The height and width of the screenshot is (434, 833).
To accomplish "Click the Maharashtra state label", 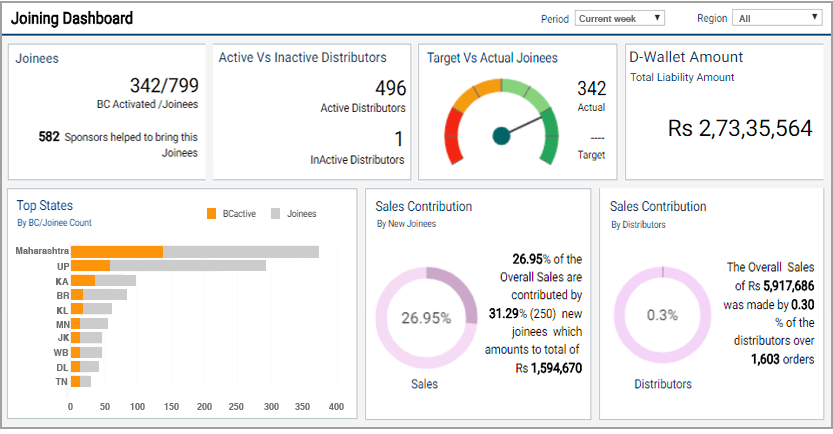I will pos(42,251).
